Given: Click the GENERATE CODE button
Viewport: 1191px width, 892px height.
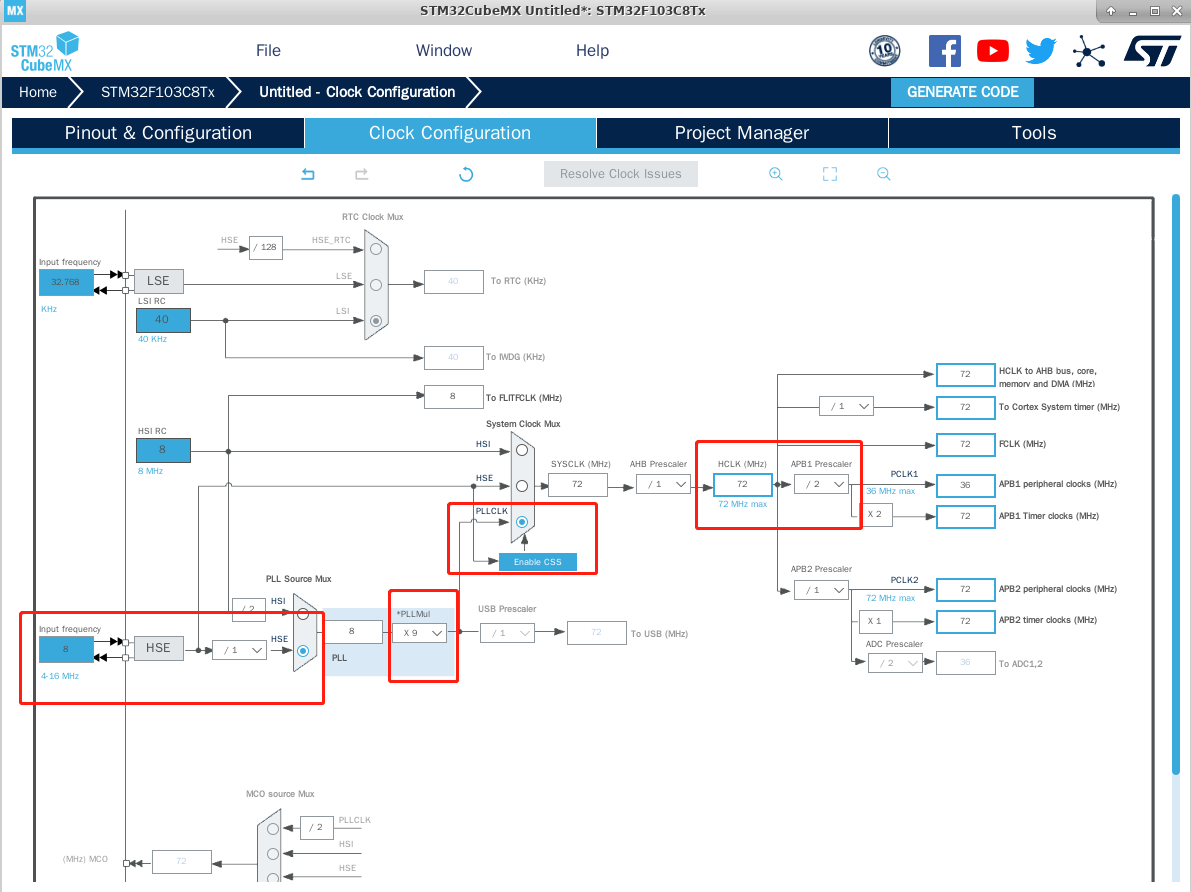Looking at the screenshot, I should pos(962,92).
